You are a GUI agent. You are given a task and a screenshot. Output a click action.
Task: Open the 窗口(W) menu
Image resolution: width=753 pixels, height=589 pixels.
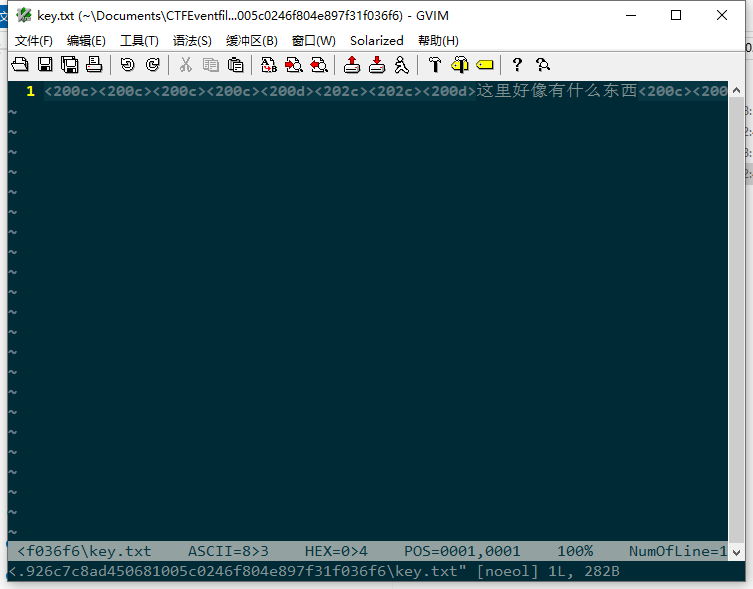314,41
